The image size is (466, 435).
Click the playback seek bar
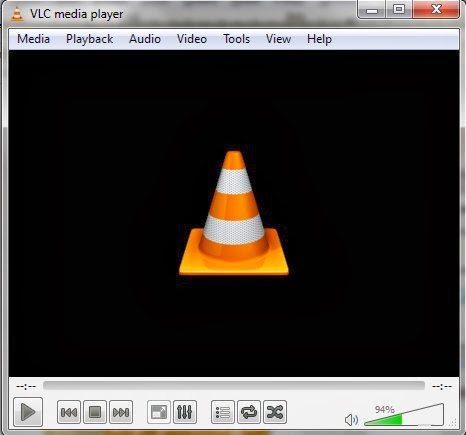234,386
